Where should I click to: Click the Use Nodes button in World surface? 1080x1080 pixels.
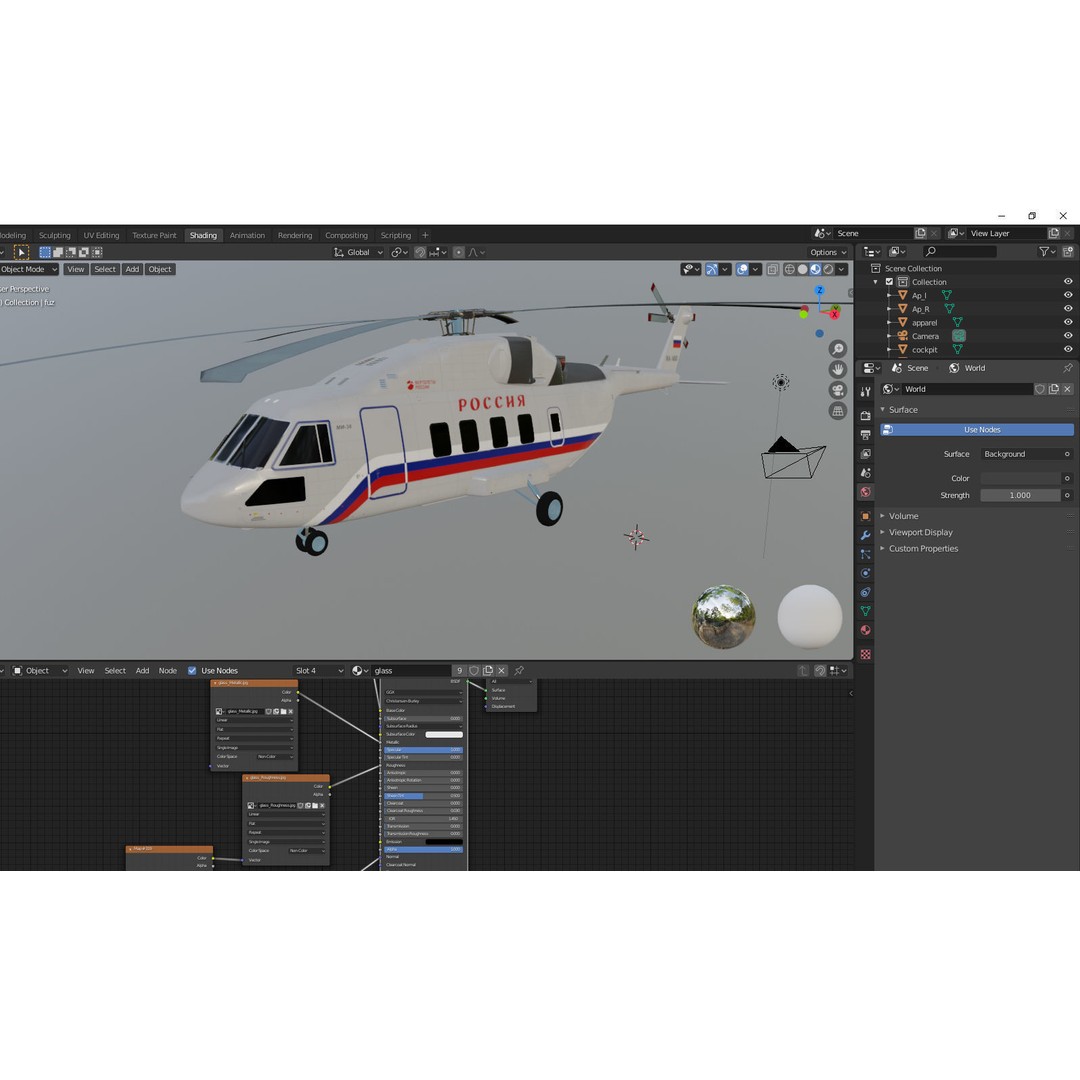pyautogui.click(x=977, y=430)
